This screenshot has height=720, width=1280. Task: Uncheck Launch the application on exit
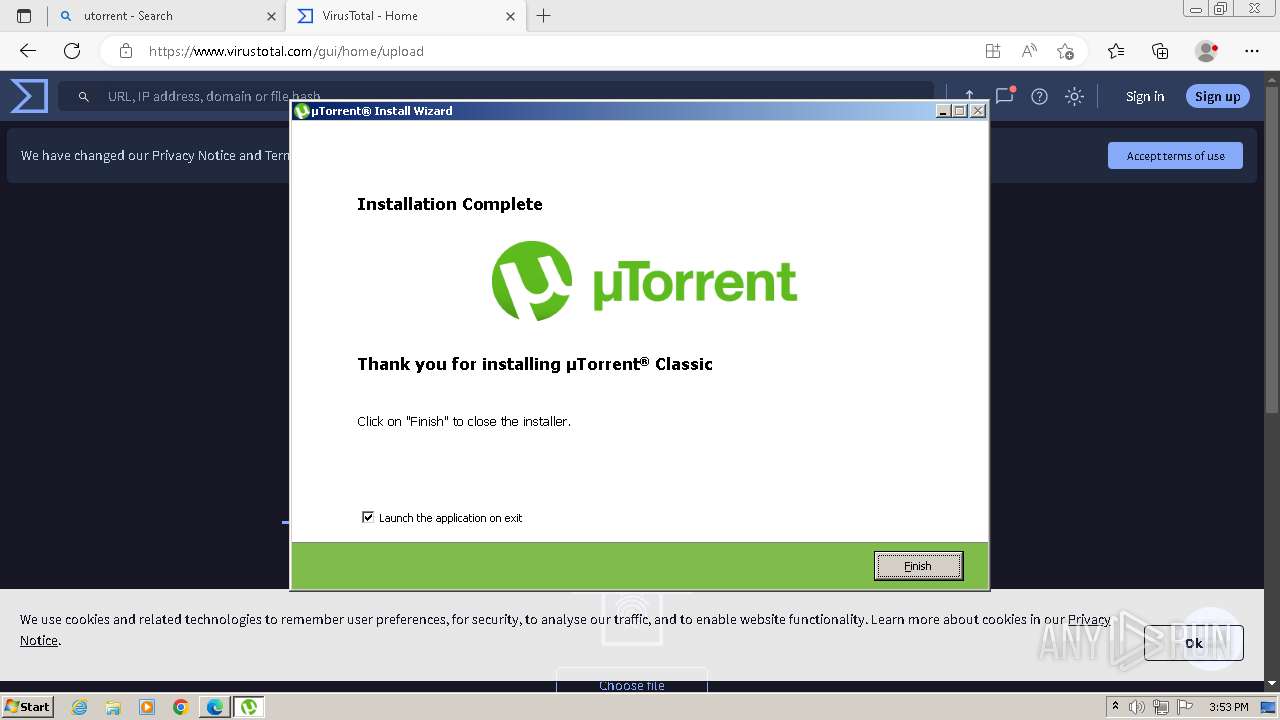tap(368, 517)
